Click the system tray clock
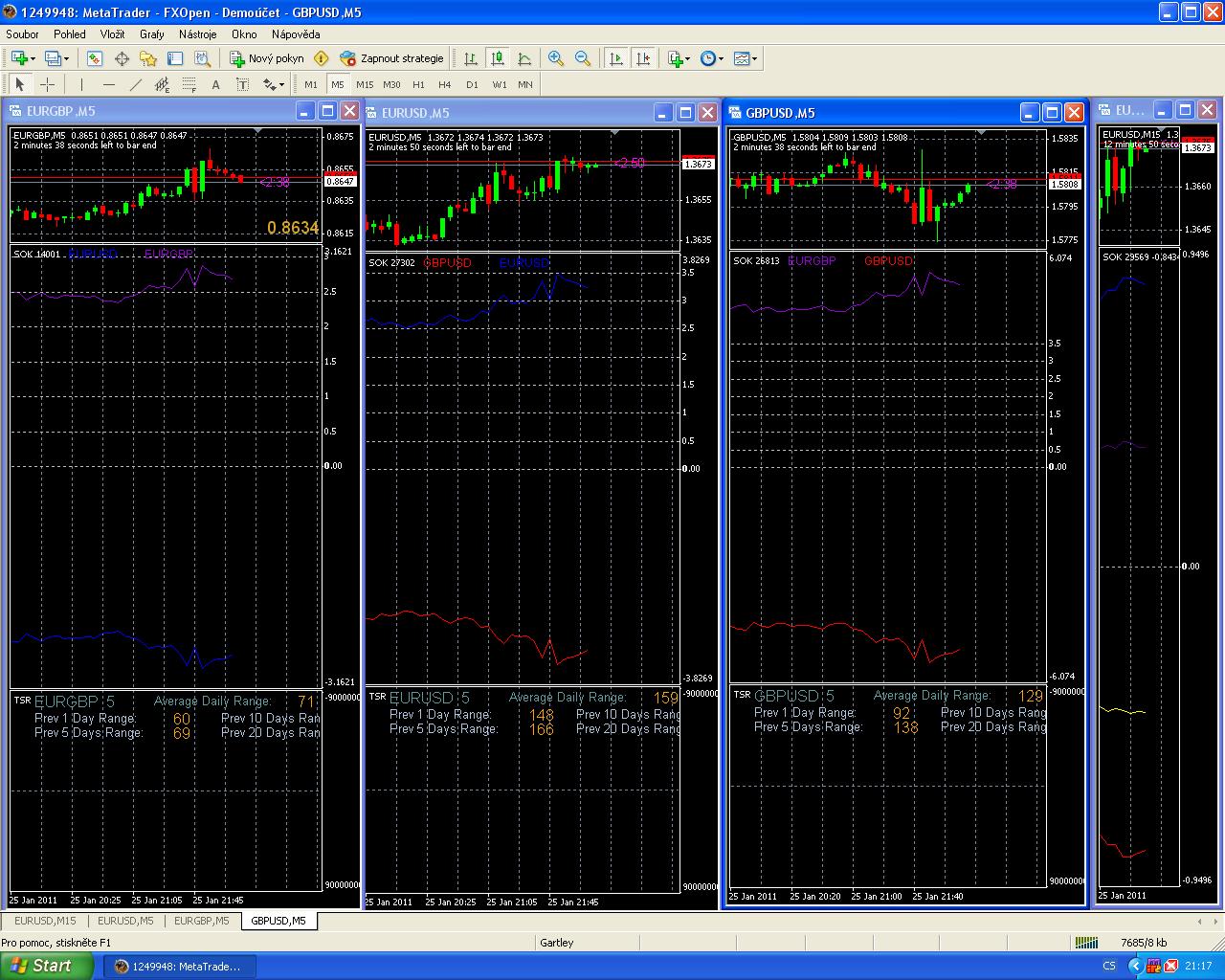The width and height of the screenshot is (1225, 980). point(1198,967)
